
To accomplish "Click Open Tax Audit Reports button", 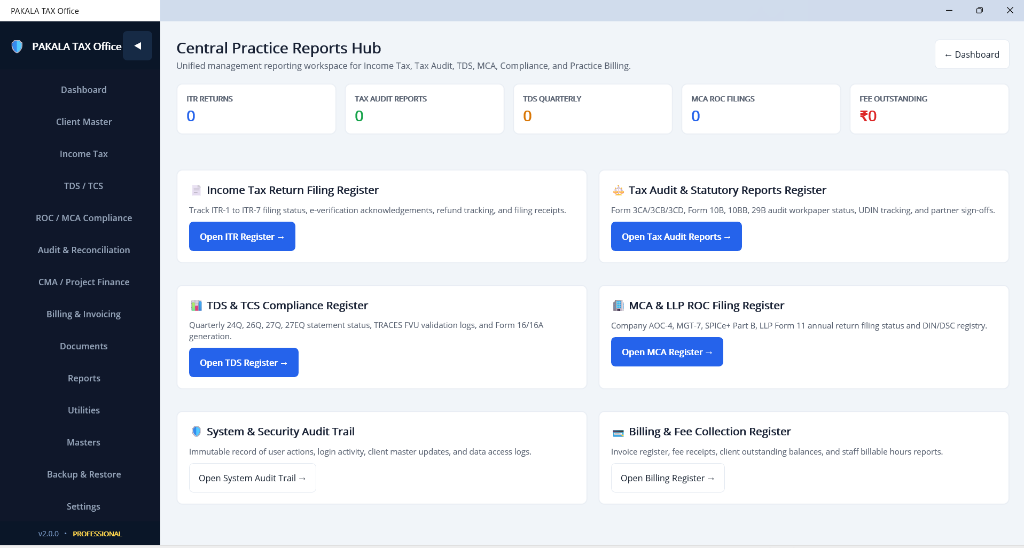I will click(x=676, y=236).
